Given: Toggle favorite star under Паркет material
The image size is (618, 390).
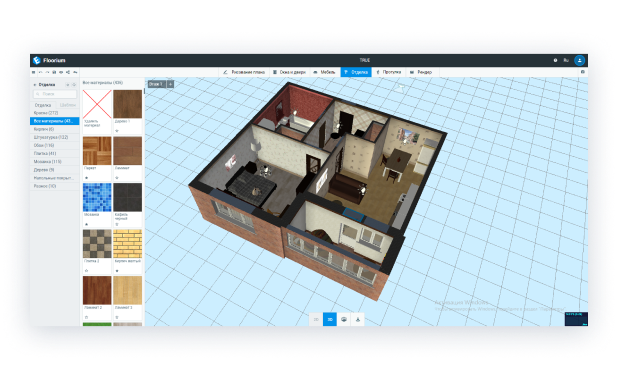Looking at the screenshot, I should 87,178.
